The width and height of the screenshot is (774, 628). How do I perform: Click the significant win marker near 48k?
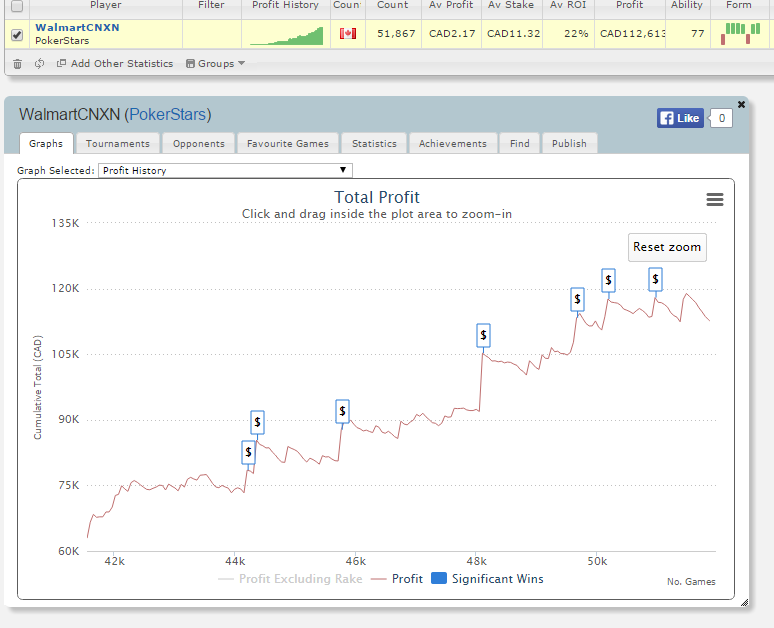click(x=483, y=336)
